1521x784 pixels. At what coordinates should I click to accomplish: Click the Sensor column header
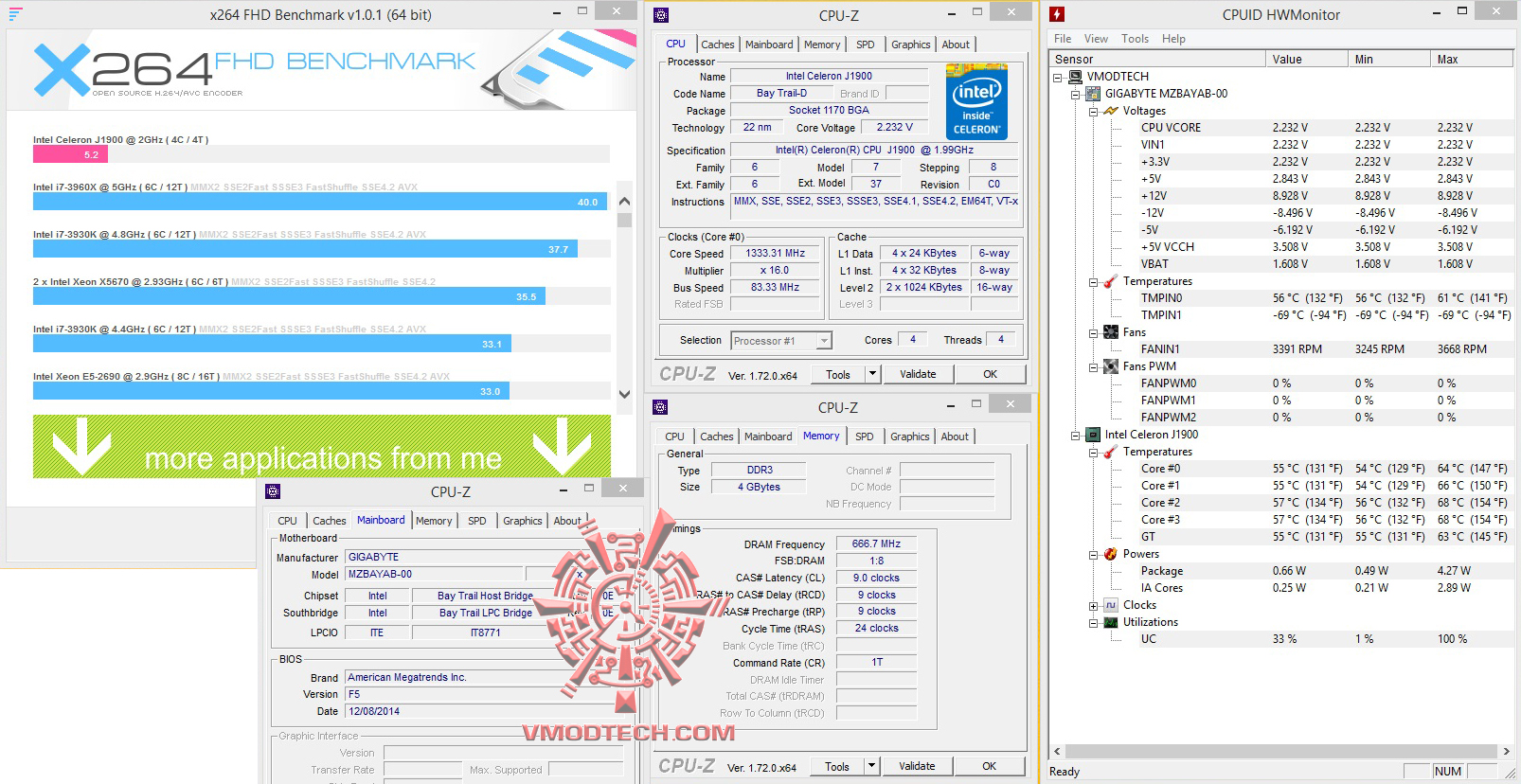pos(1157,59)
